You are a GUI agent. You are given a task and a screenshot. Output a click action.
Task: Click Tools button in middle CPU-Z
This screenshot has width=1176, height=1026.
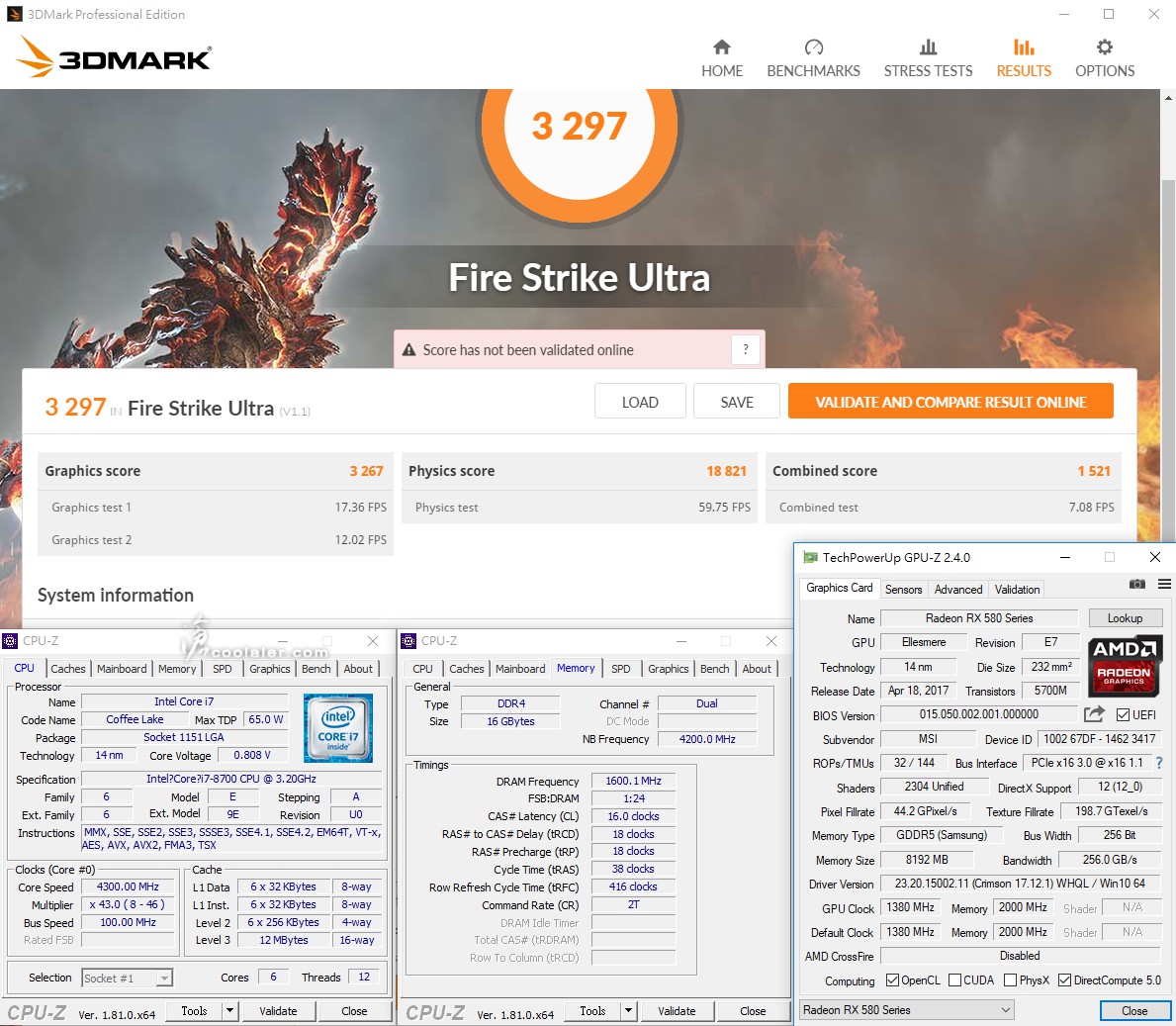point(592,1011)
